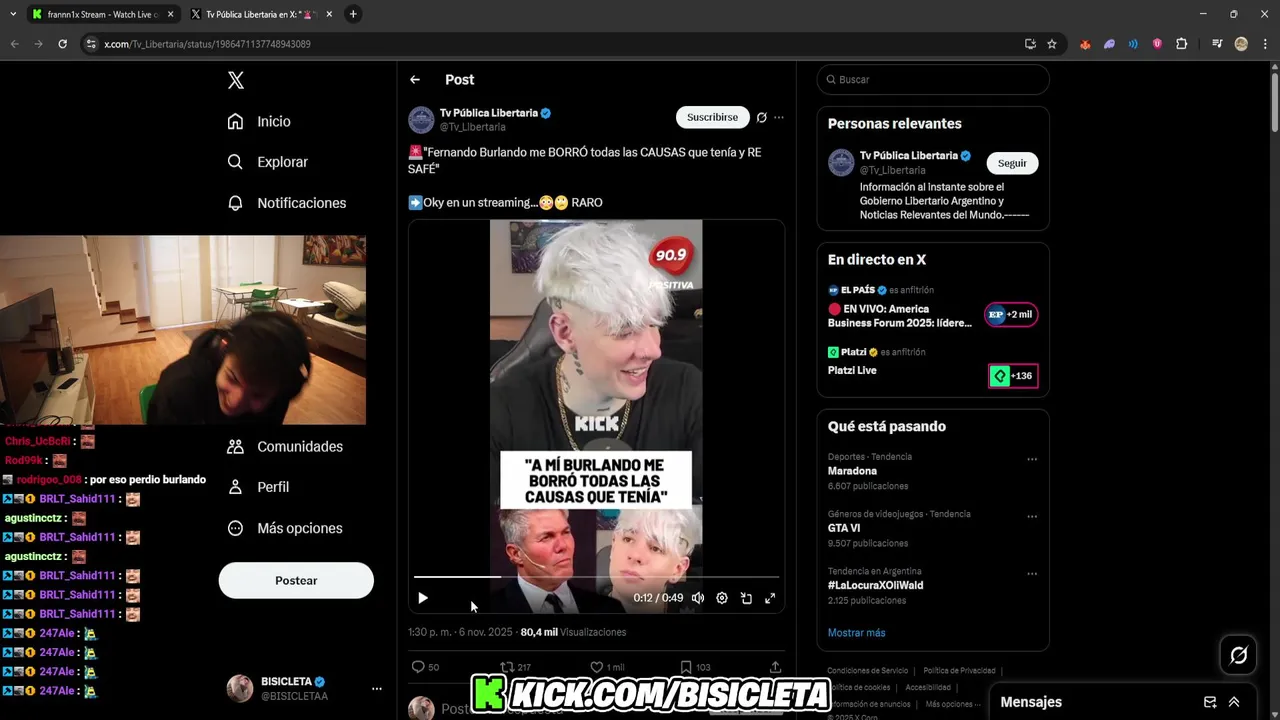Follow Tv Pública Libertaria with Seguir
Image resolution: width=1280 pixels, height=720 pixels.
tap(1012, 163)
